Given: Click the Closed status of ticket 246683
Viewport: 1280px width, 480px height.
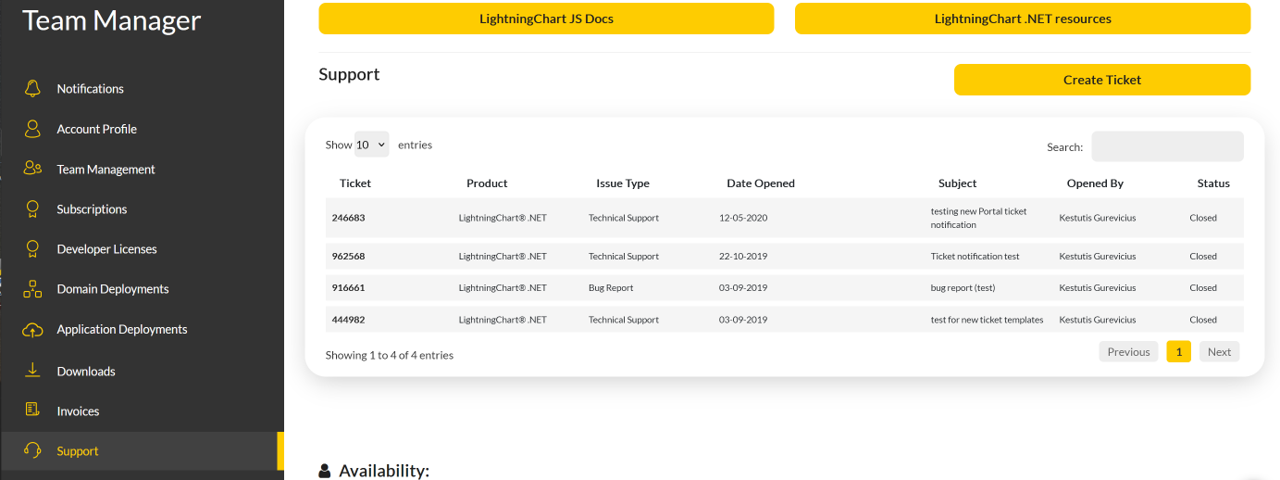Looking at the screenshot, I should (x=1203, y=218).
